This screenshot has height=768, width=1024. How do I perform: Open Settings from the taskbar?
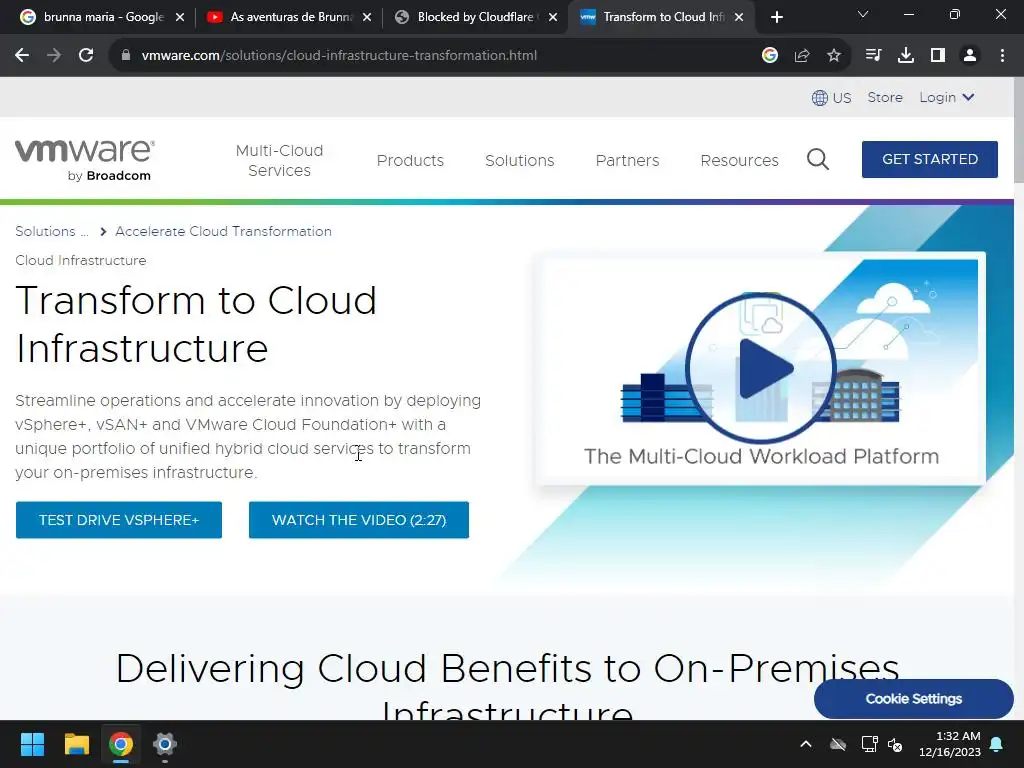pyautogui.click(x=165, y=744)
